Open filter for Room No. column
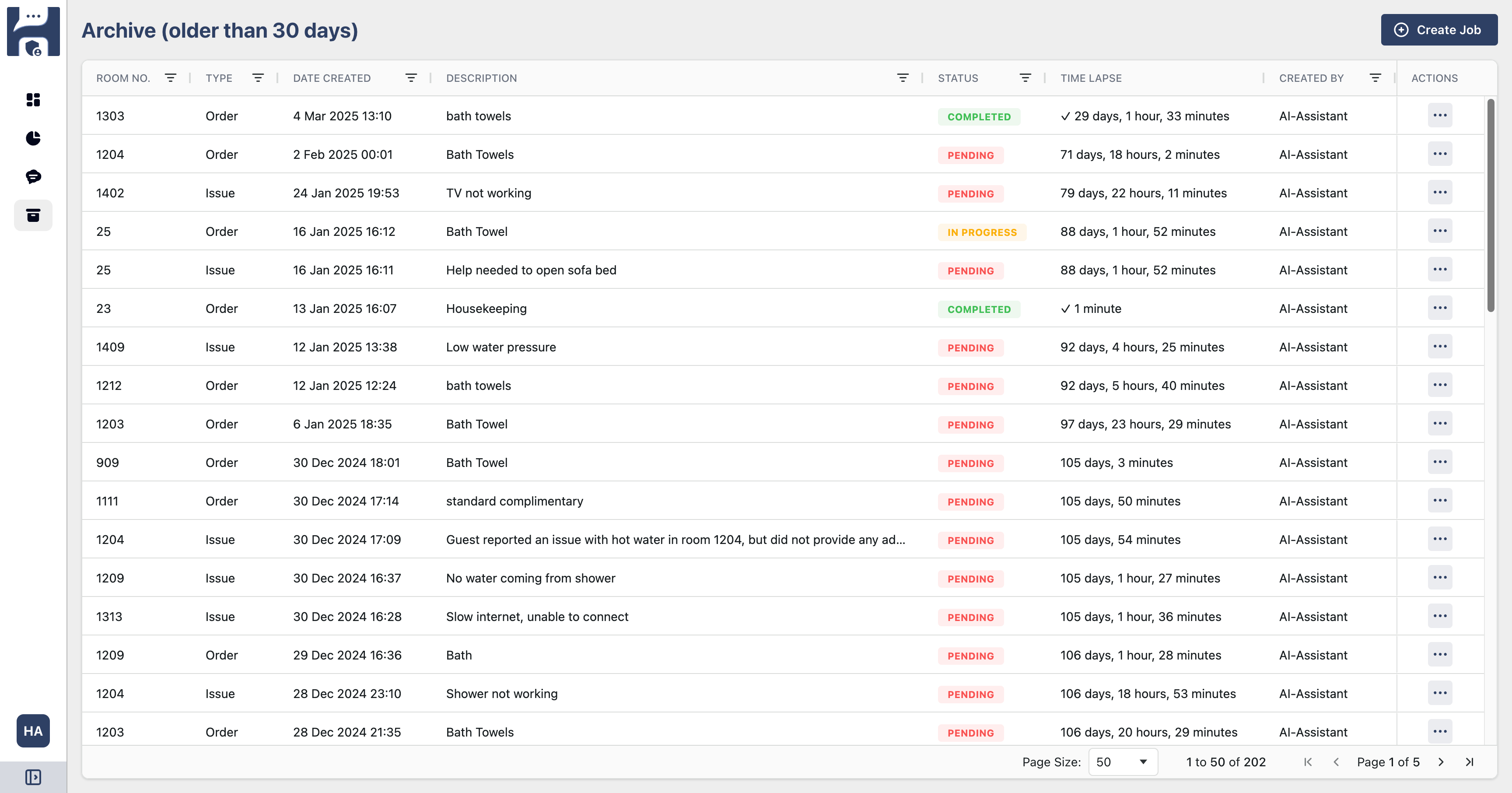The height and width of the screenshot is (793, 1512). [x=170, y=78]
